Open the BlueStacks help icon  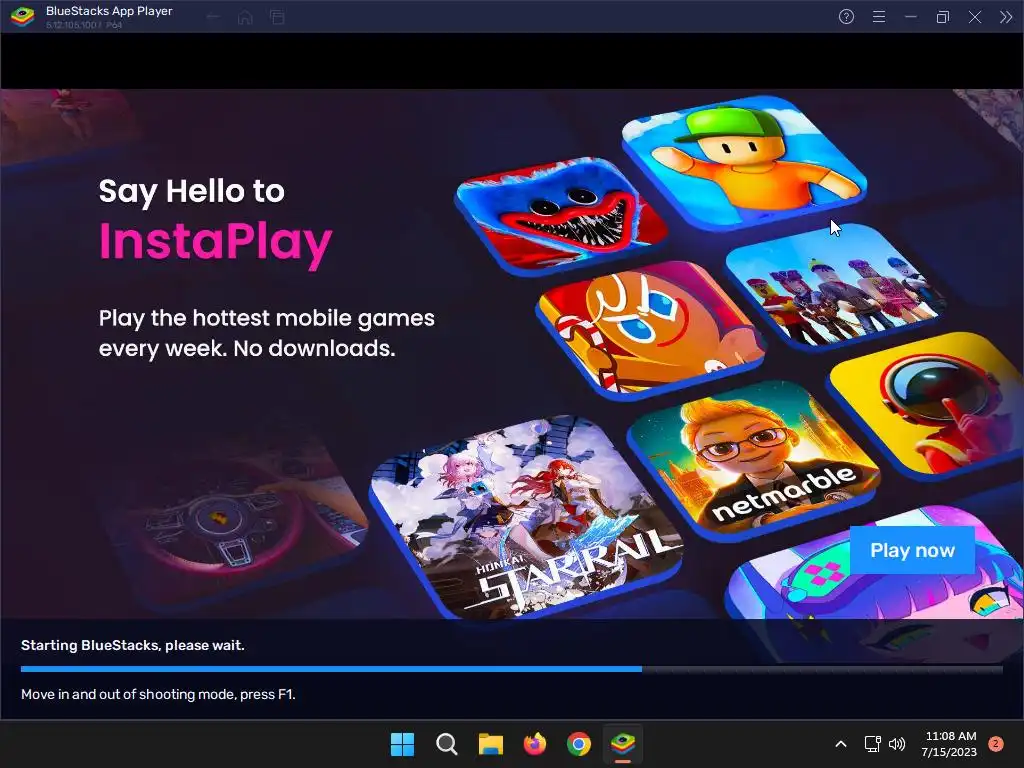[846, 17]
